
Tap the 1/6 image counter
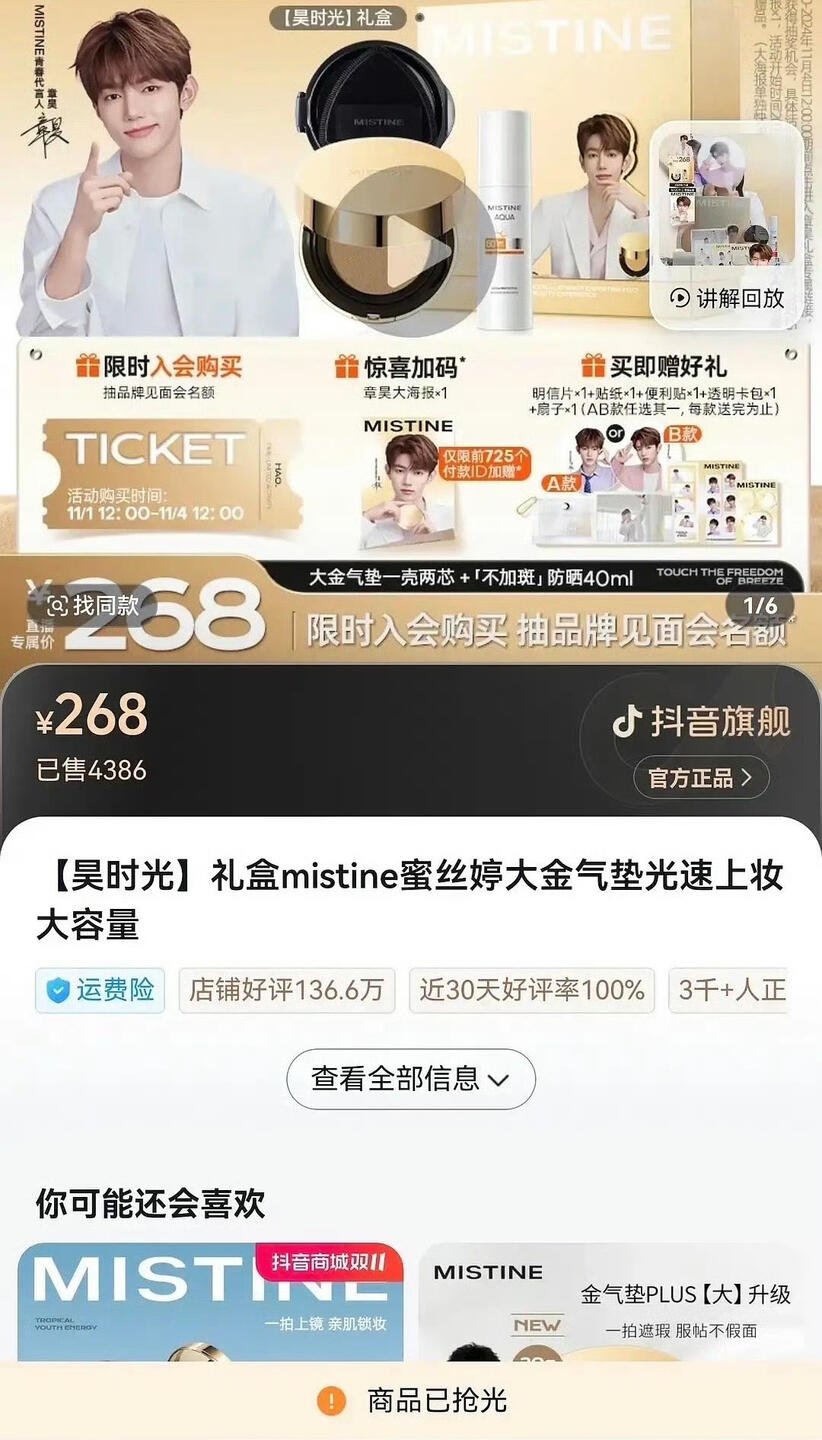coord(760,606)
